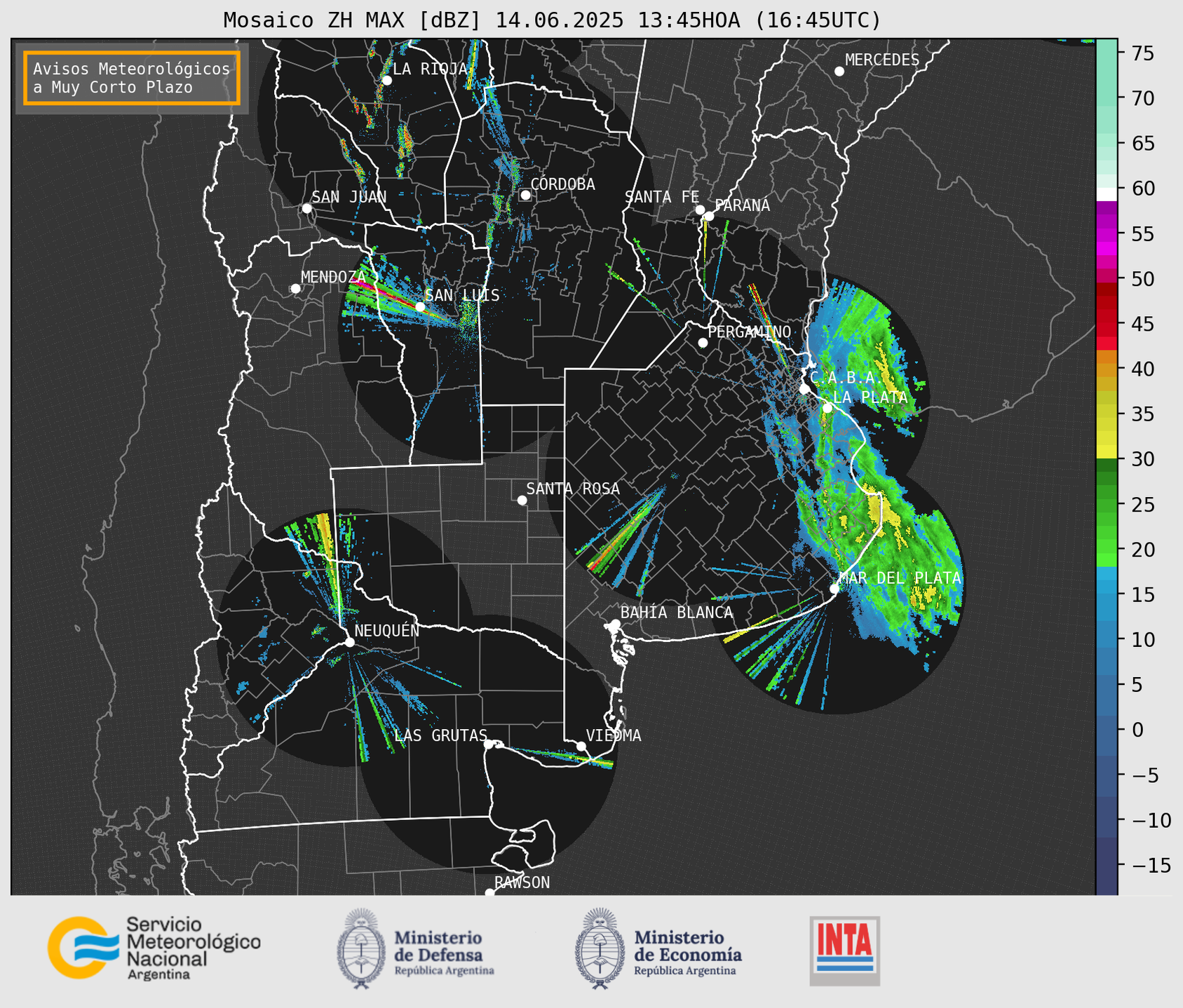Click the MAR DEL PLATA label text
1183x1008 pixels.
pos(900,578)
